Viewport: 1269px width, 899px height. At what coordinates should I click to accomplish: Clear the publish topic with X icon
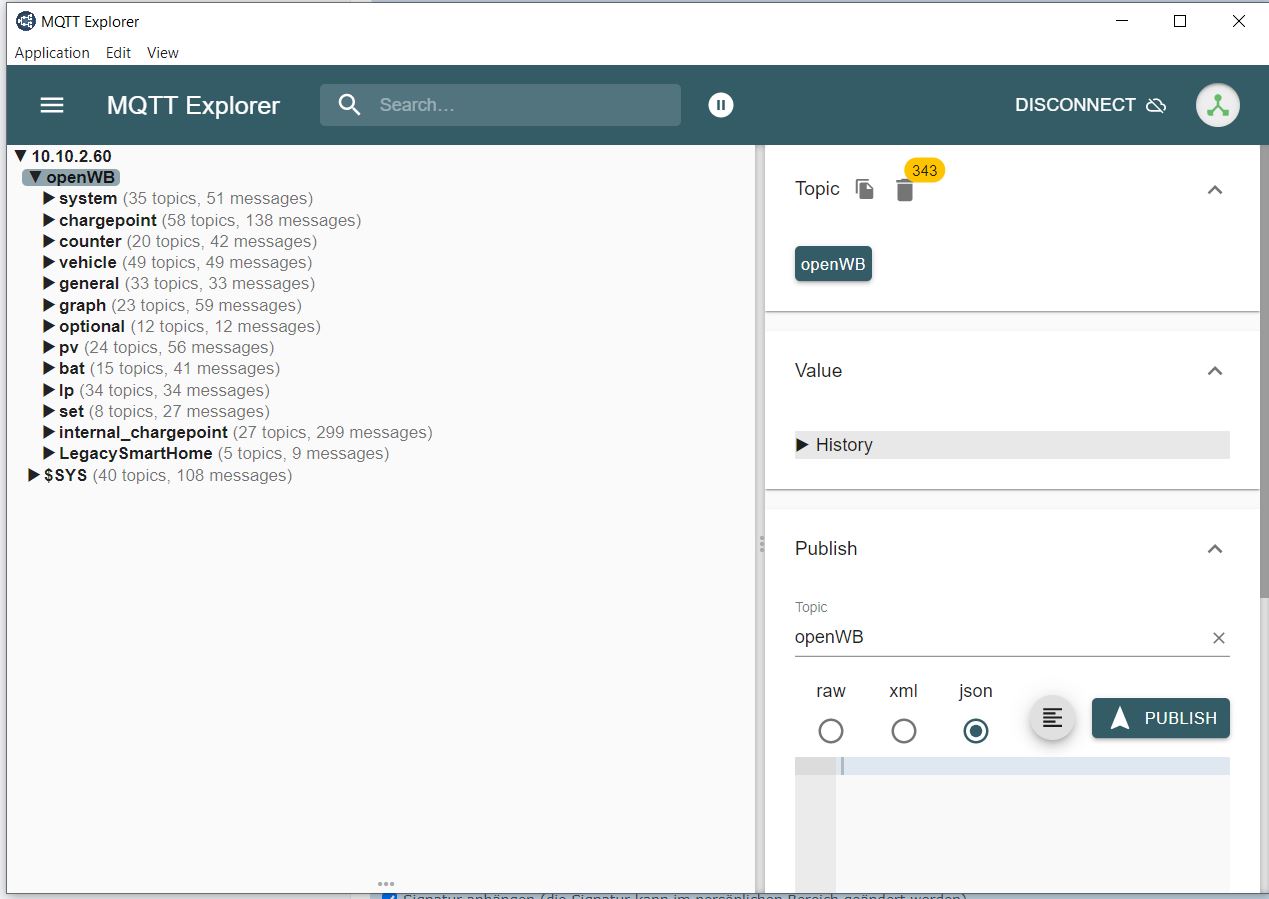tap(1219, 638)
